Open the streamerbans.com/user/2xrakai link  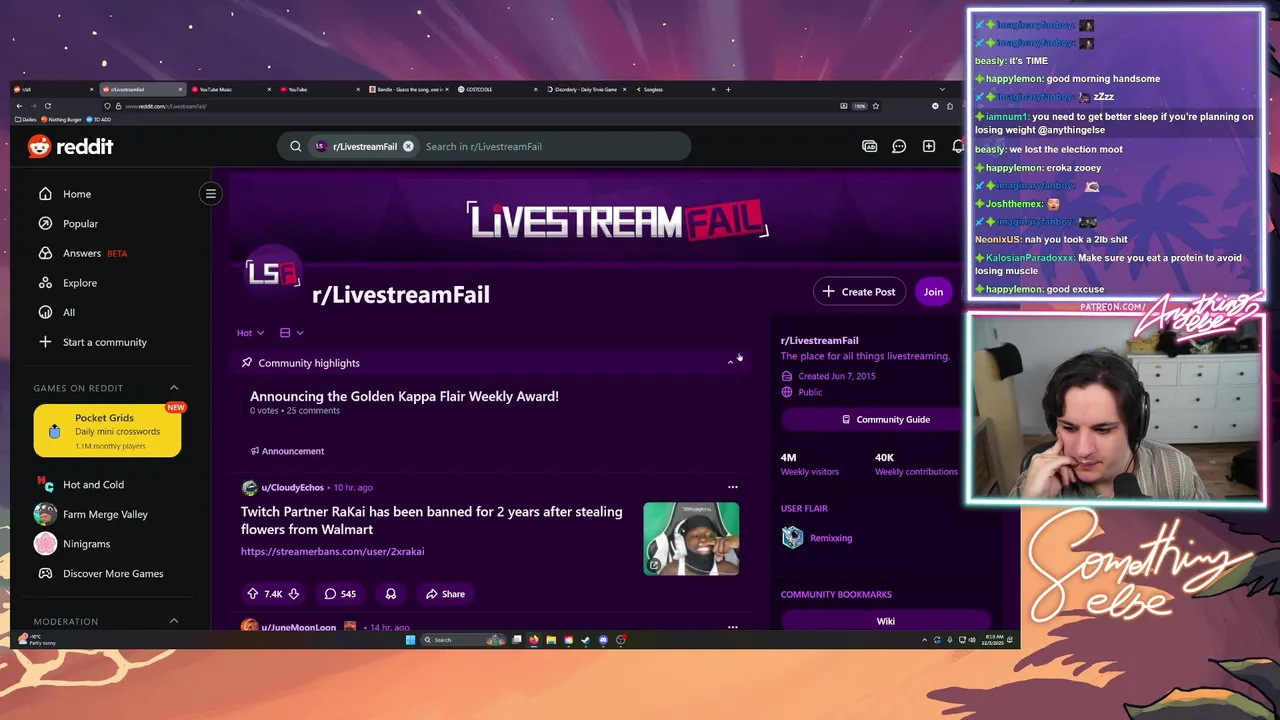(x=332, y=552)
